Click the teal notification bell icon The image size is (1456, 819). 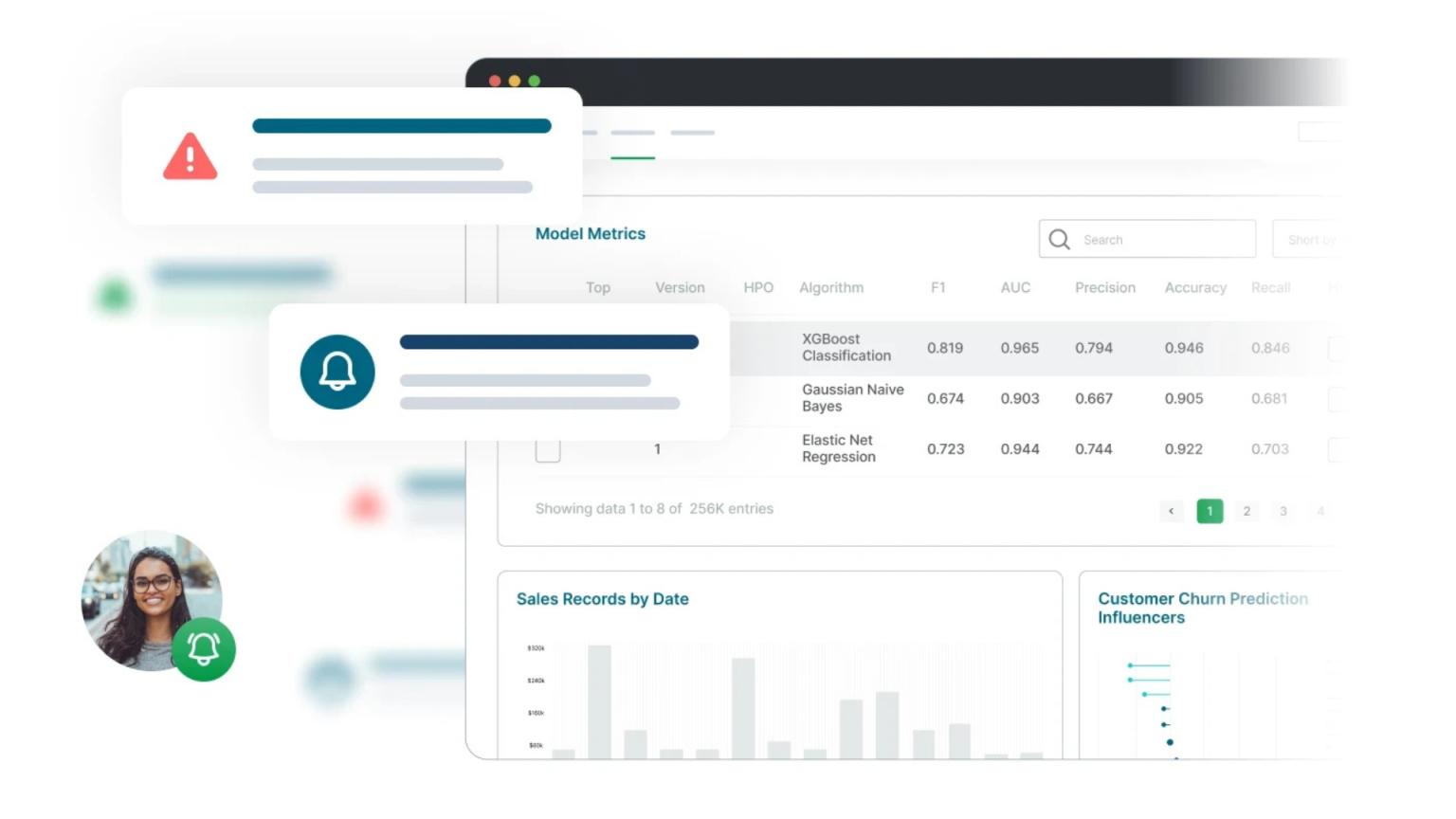[337, 372]
